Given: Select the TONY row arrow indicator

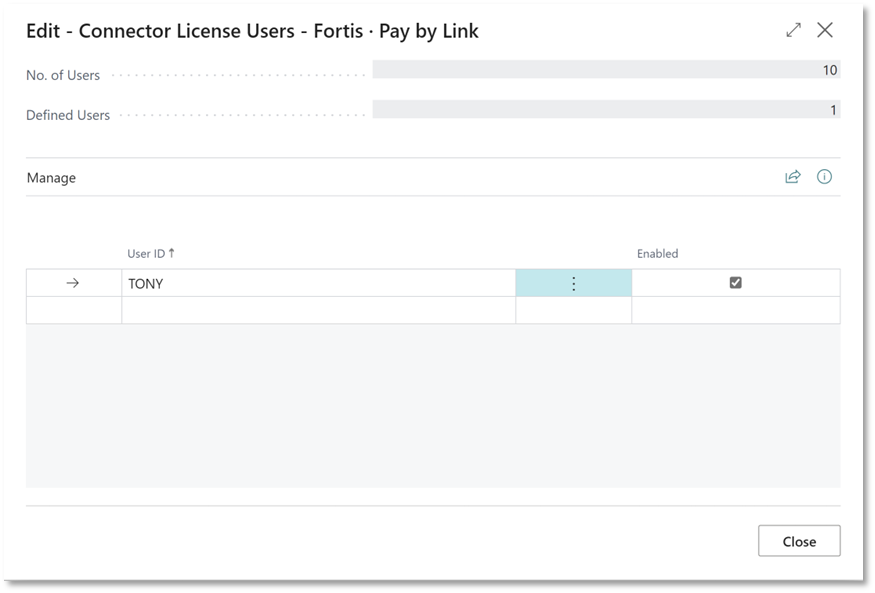Looking at the screenshot, I should coord(73,283).
